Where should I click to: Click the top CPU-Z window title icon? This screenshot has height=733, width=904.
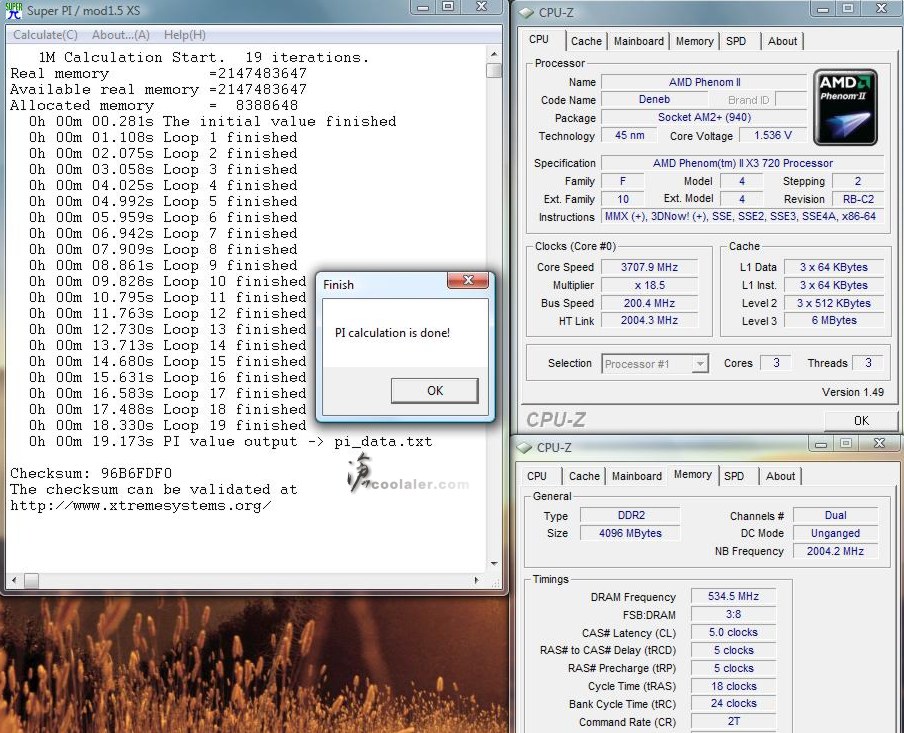coord(526,12)
